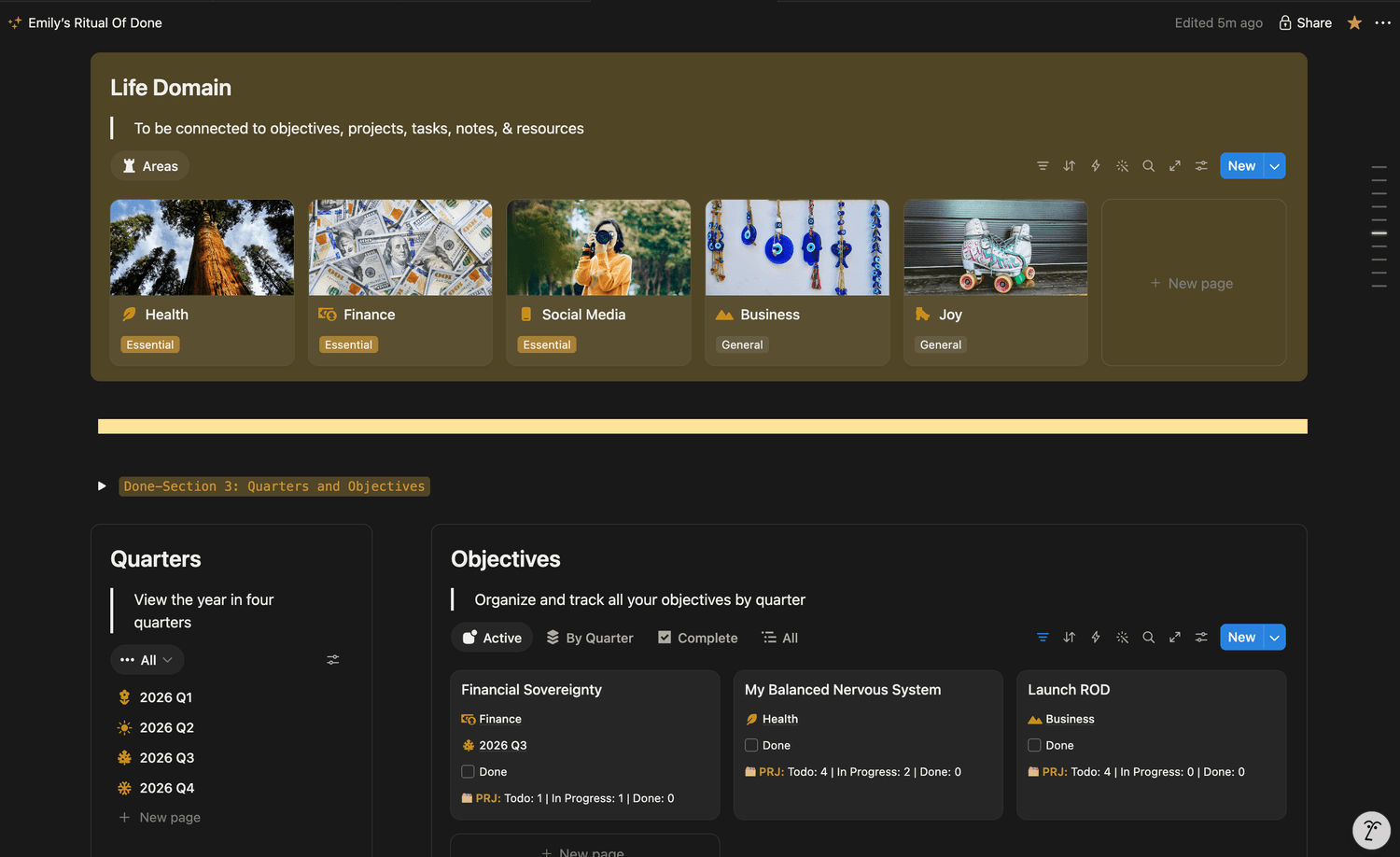Check Done on My Balanced Nervous System

751,745
